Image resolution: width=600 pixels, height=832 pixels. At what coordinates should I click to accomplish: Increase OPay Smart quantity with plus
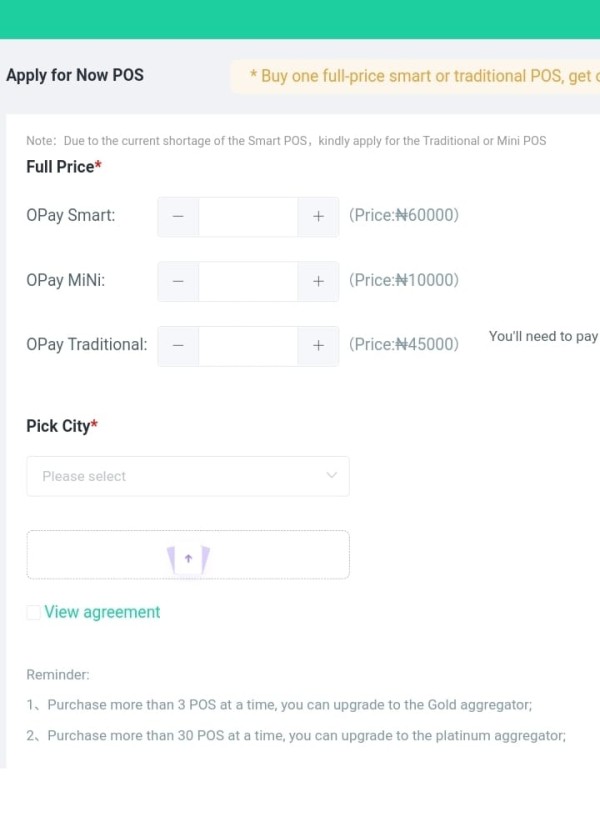(318, 216)
